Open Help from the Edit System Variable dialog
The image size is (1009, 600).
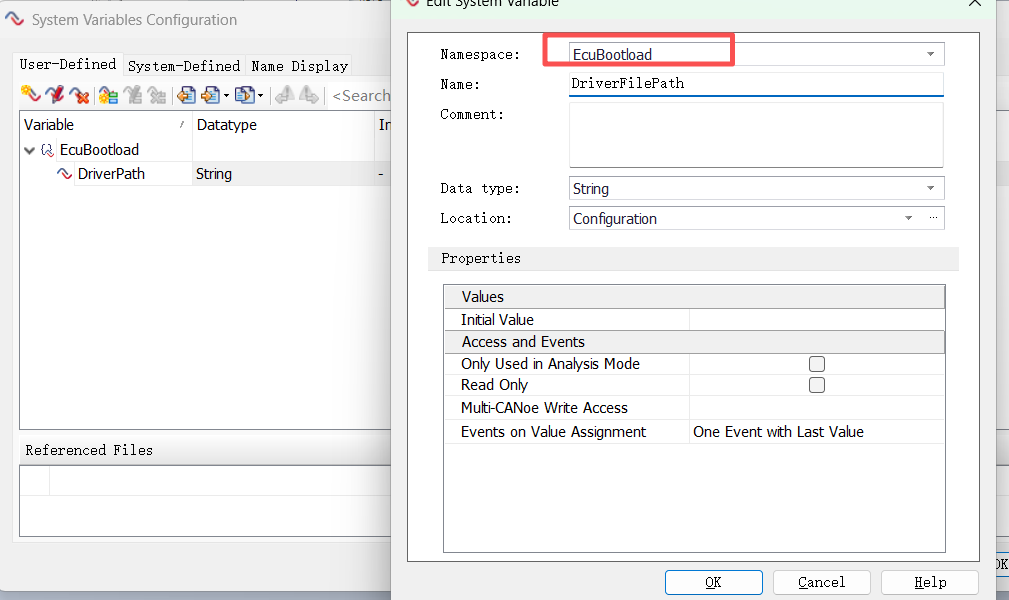tap(930, 582)
